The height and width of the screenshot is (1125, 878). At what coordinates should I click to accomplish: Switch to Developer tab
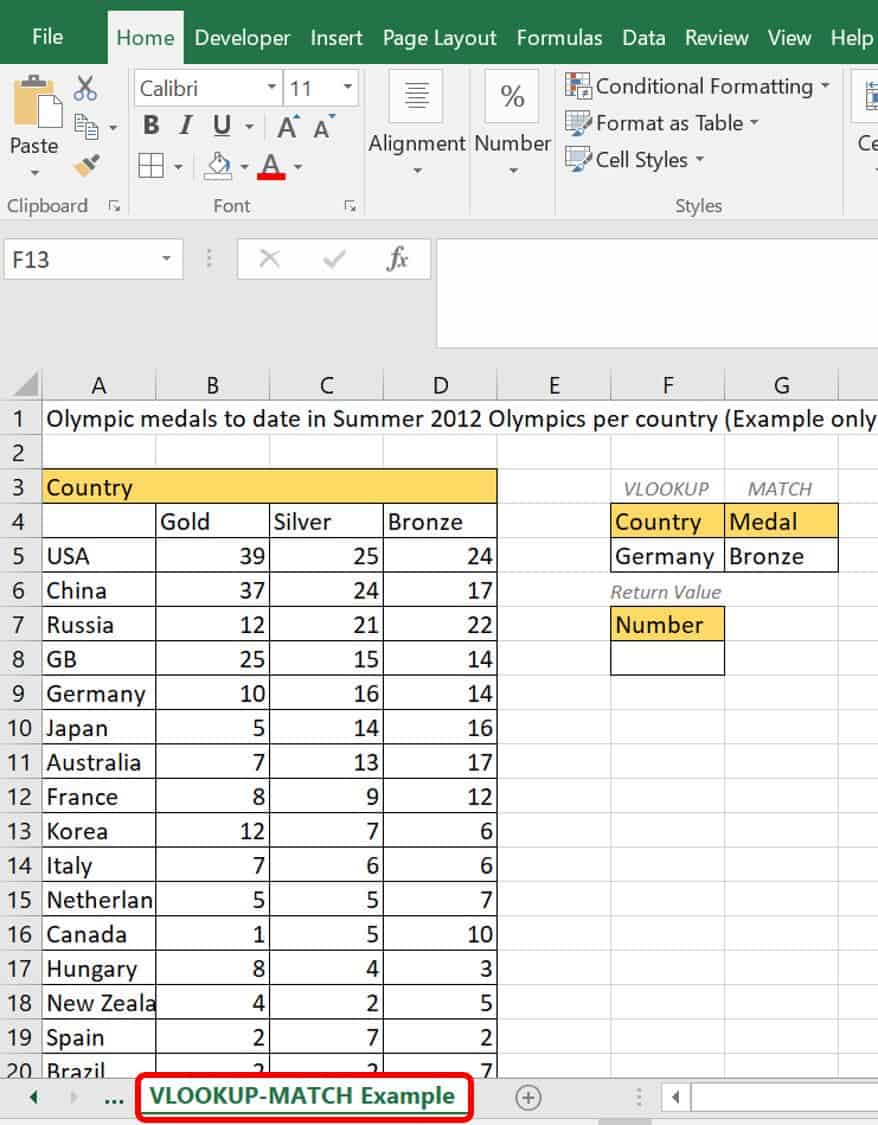click(242, 38)
